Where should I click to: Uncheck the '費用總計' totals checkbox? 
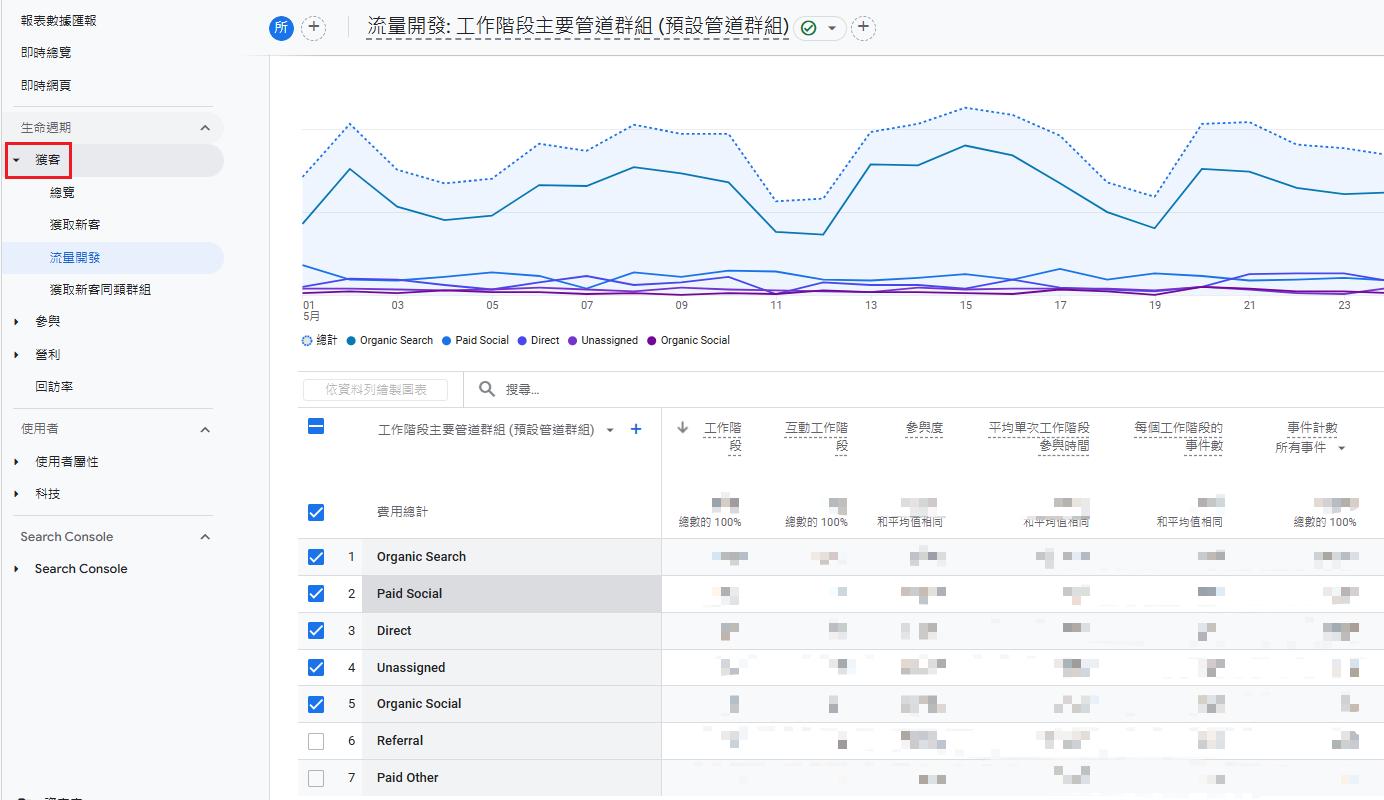coord(316,512)
